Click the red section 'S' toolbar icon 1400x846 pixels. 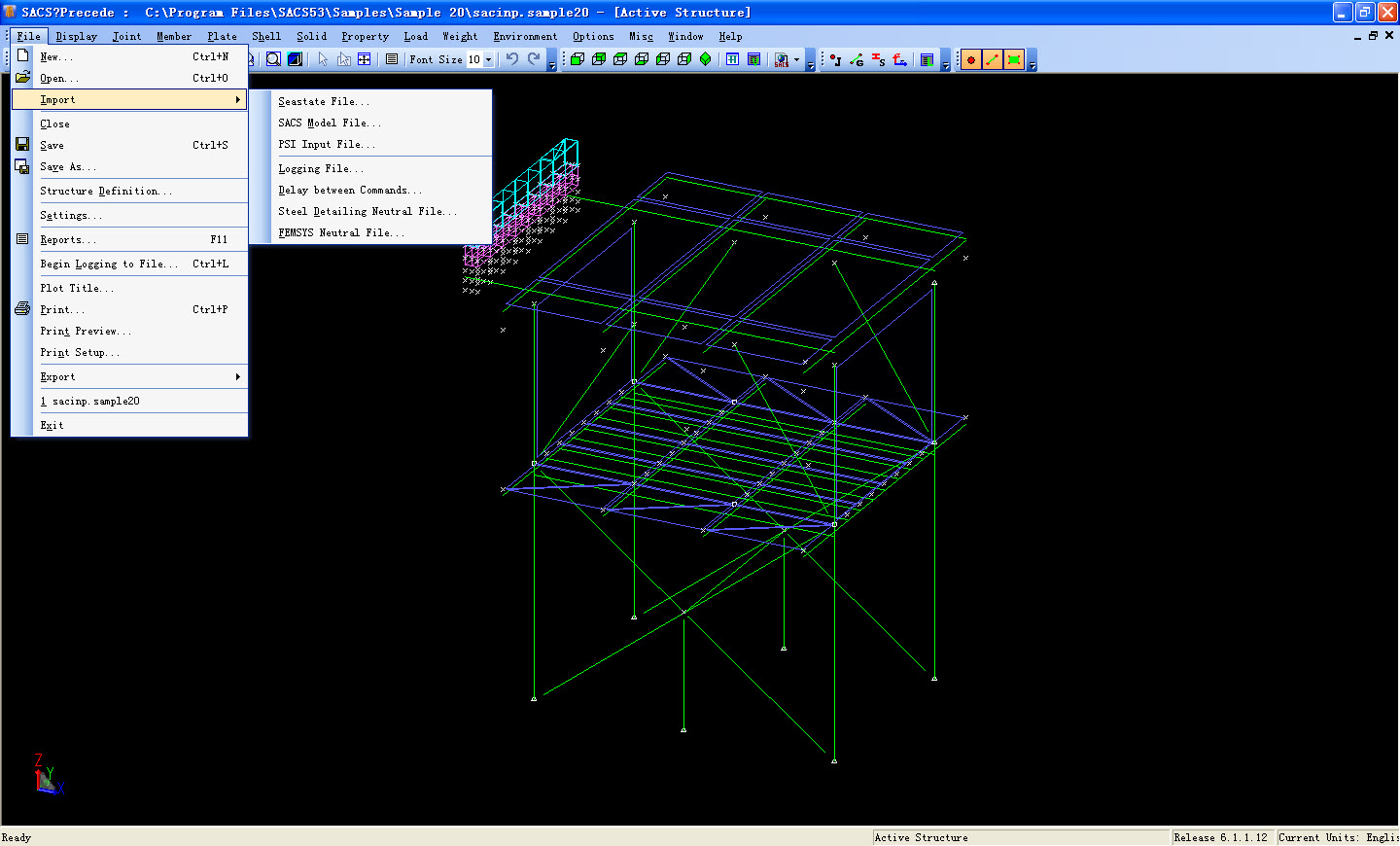coord(878,59)
